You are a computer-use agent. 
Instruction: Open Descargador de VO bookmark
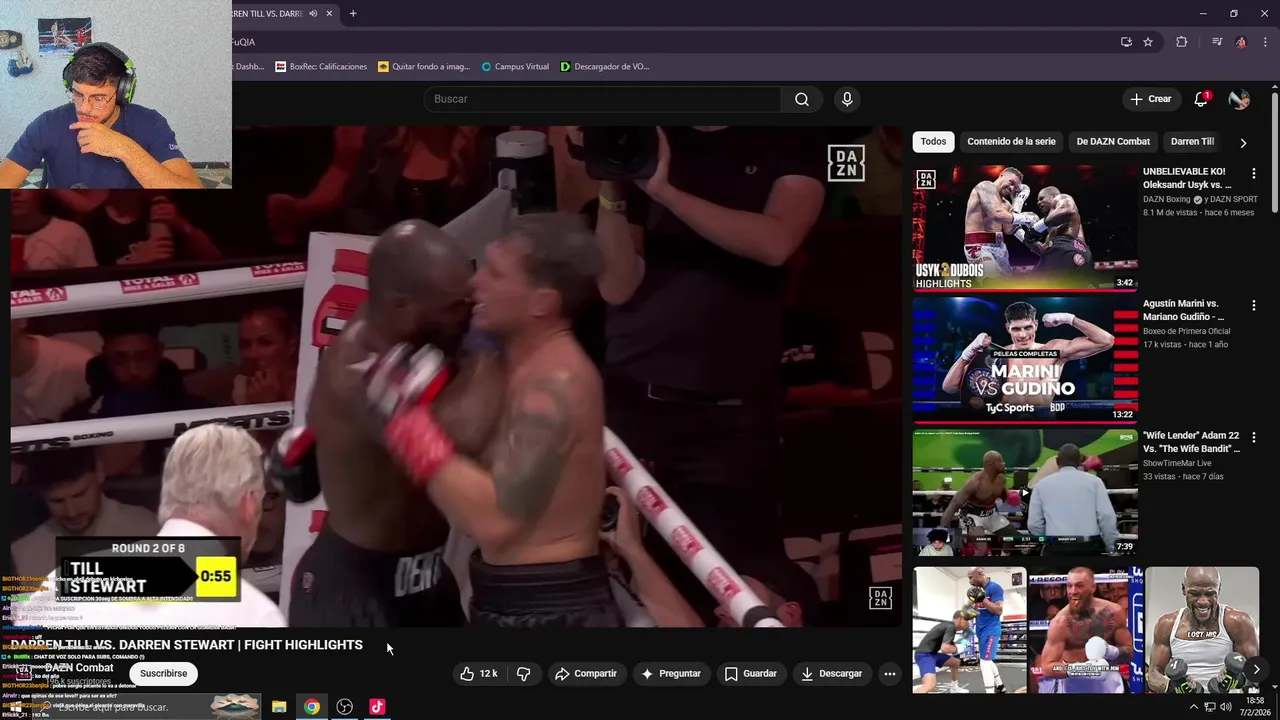605,67
